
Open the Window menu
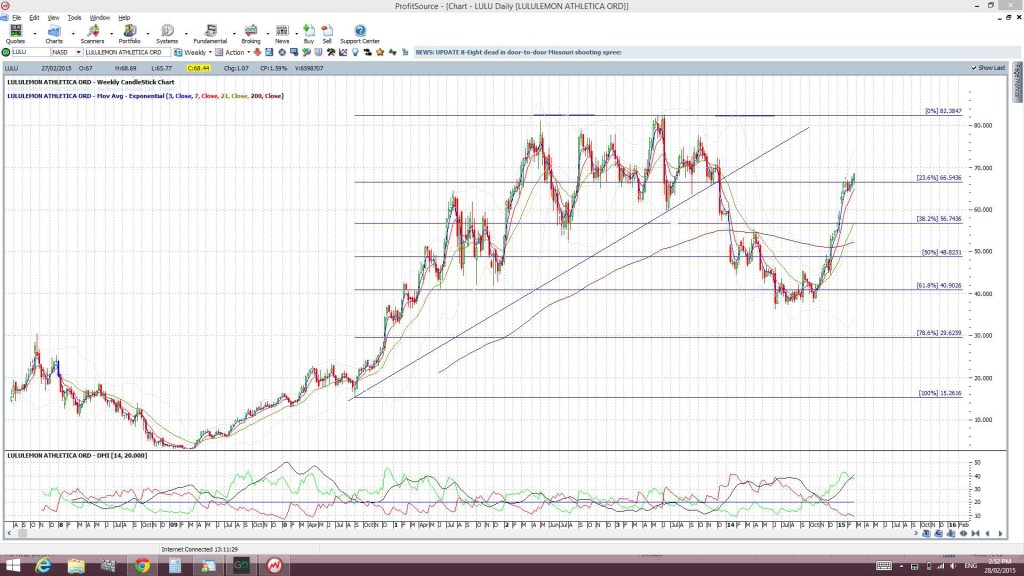click(99, 18)
